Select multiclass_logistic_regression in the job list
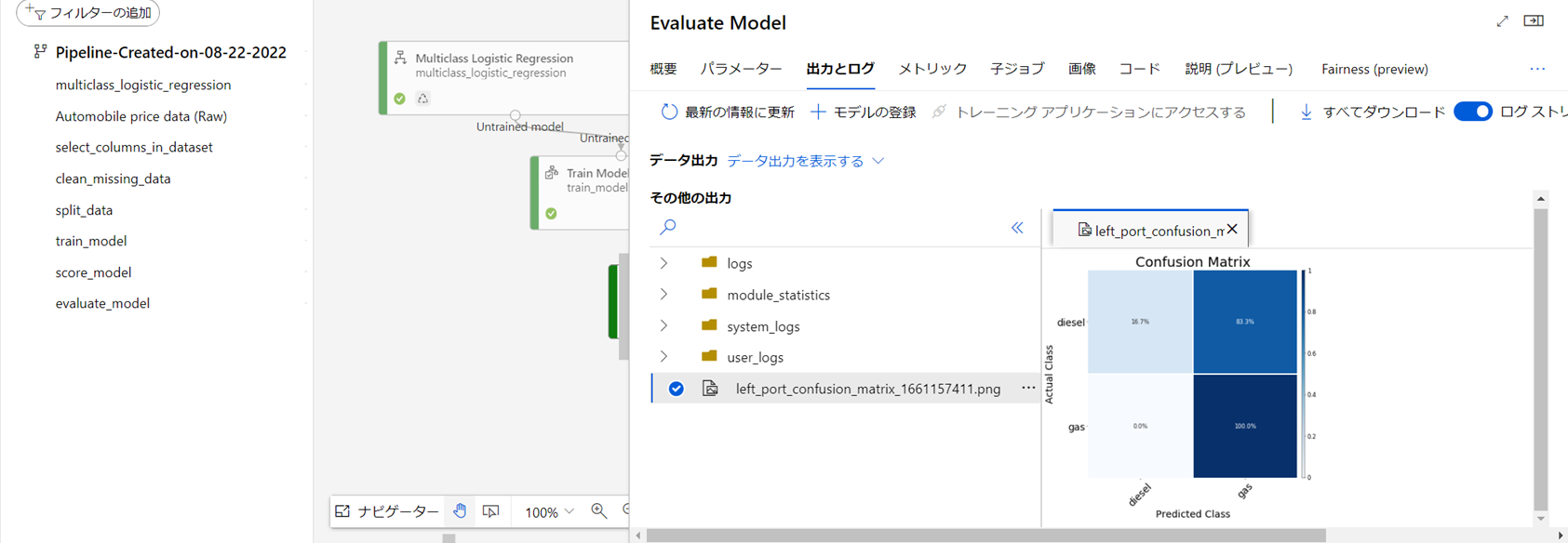This screenshot has height=543, width=1568. point(143,85)
